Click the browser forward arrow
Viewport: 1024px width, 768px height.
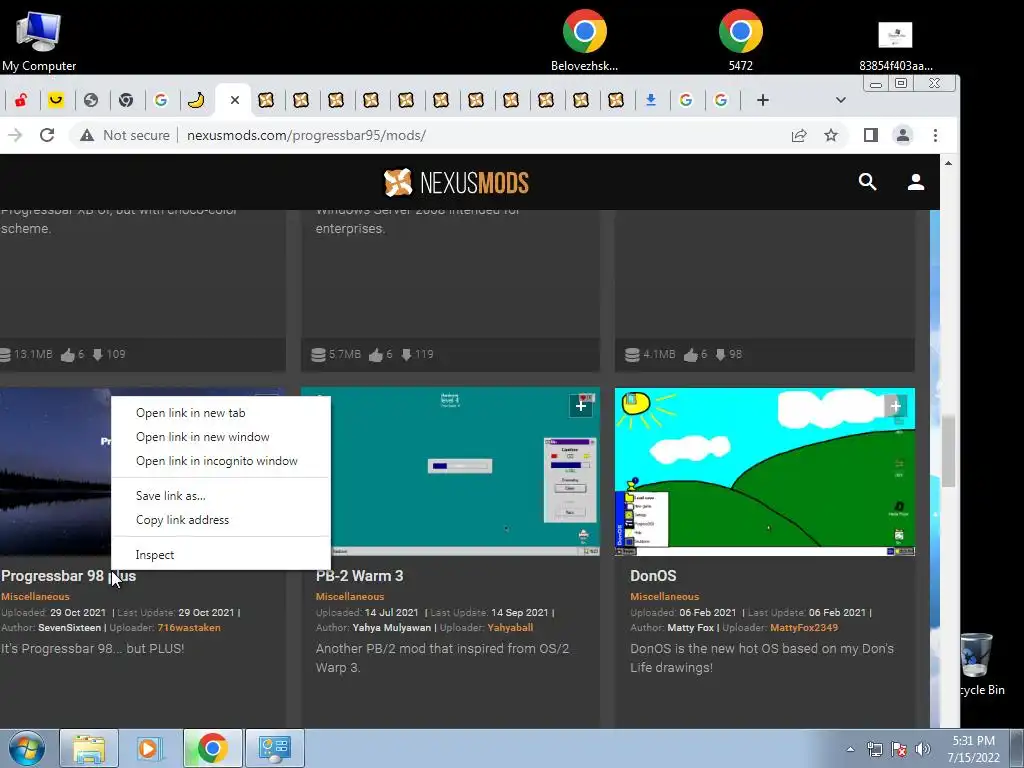point(14,135)
